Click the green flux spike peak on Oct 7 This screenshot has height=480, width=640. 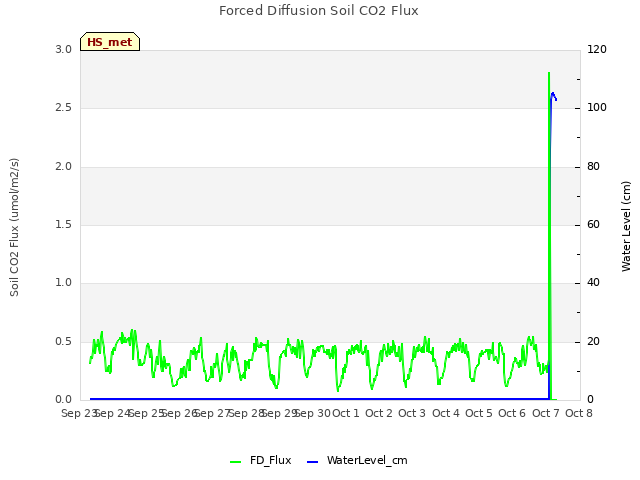(549, 73)
